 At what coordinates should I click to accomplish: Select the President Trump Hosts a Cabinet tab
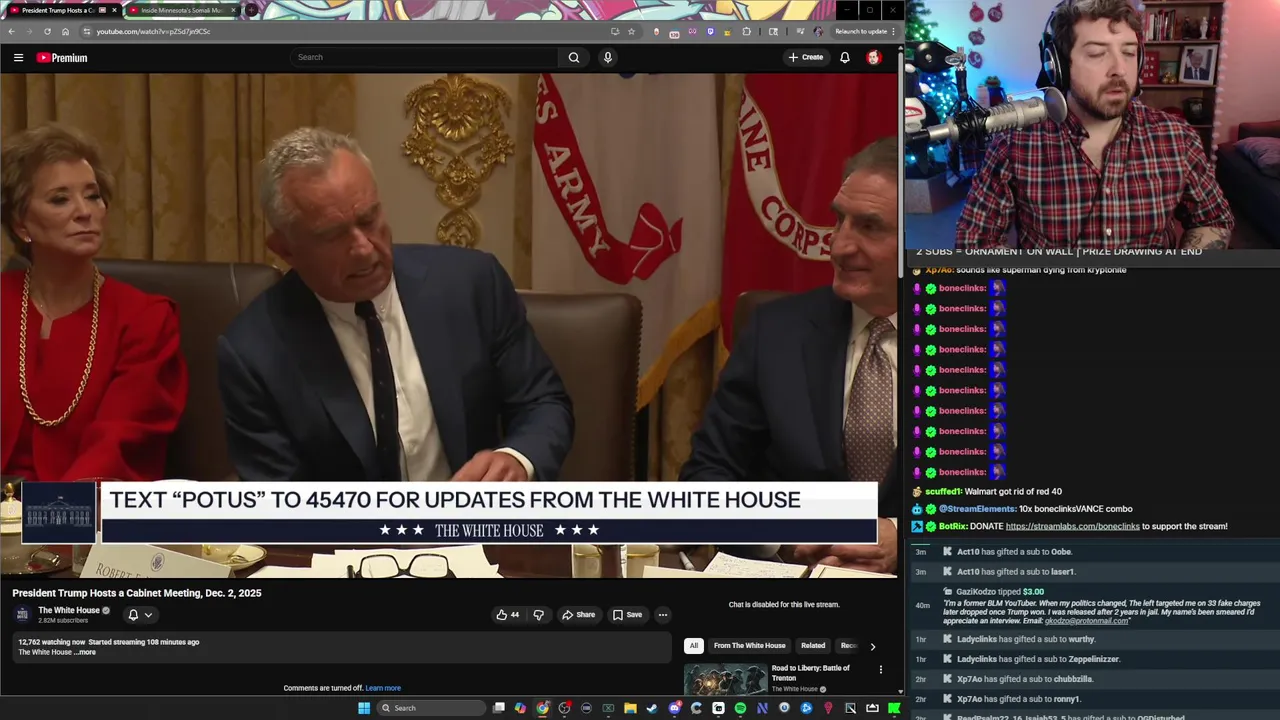[x=62, y=10]
